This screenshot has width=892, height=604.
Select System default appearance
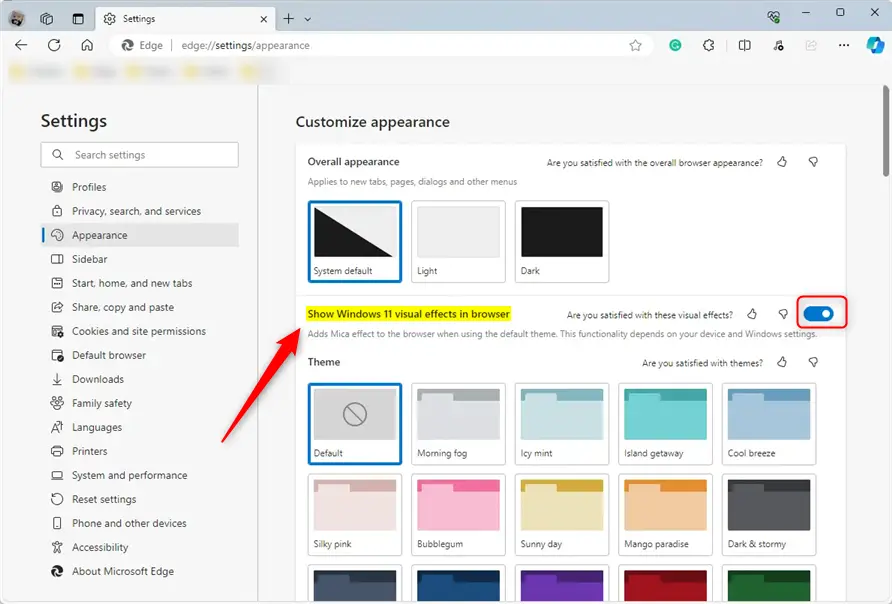(x=355, y=241)
